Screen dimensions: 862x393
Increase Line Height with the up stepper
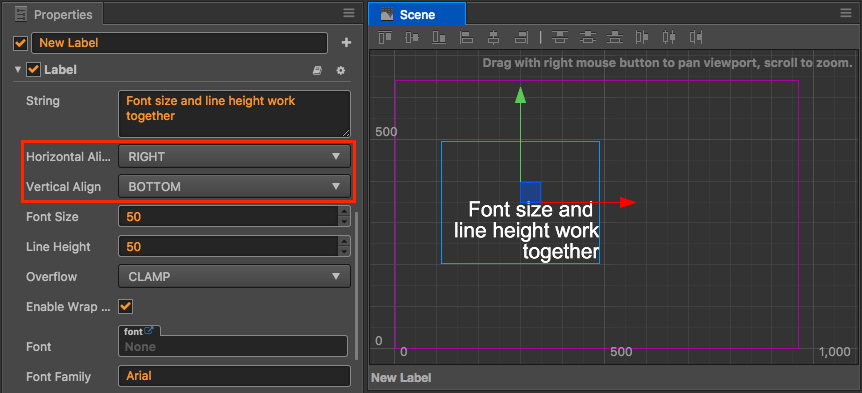[344, 241]
